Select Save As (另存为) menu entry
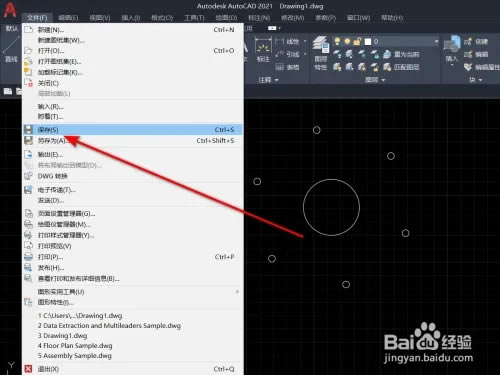The width and height of the screenshot is (500, 375). click(x=133, y=141)
